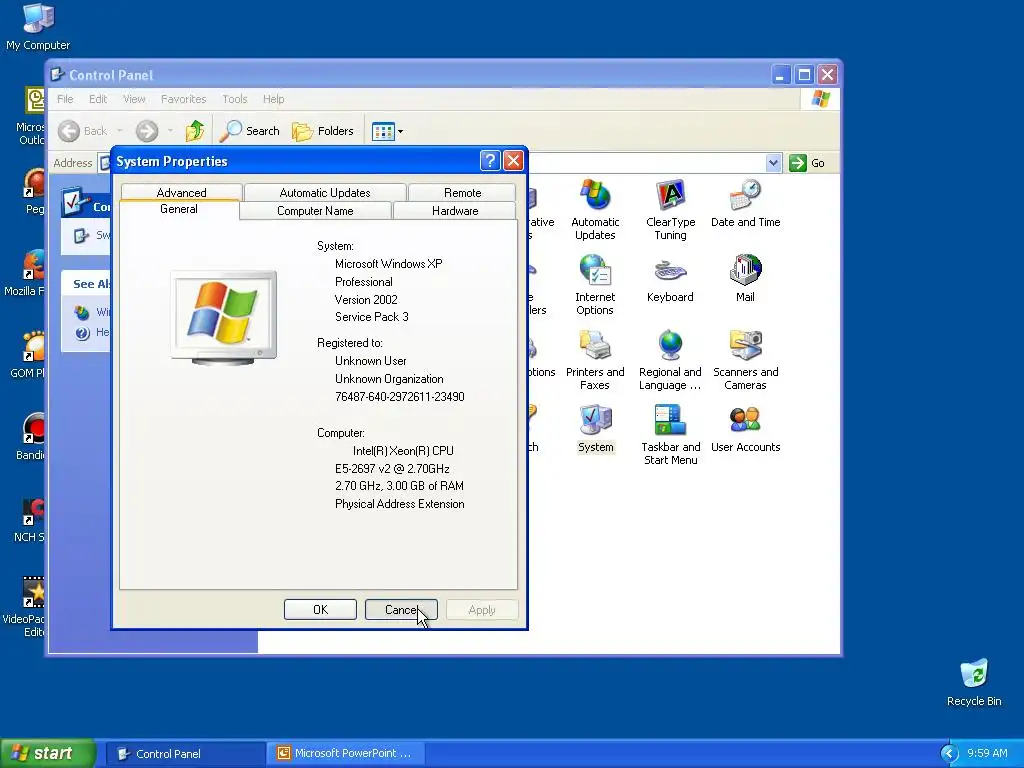Image resolution: width=1024 pixels, height=768 pixels.
Task: Select the System icon in Control Panel
Action: [x=595, y=428]
